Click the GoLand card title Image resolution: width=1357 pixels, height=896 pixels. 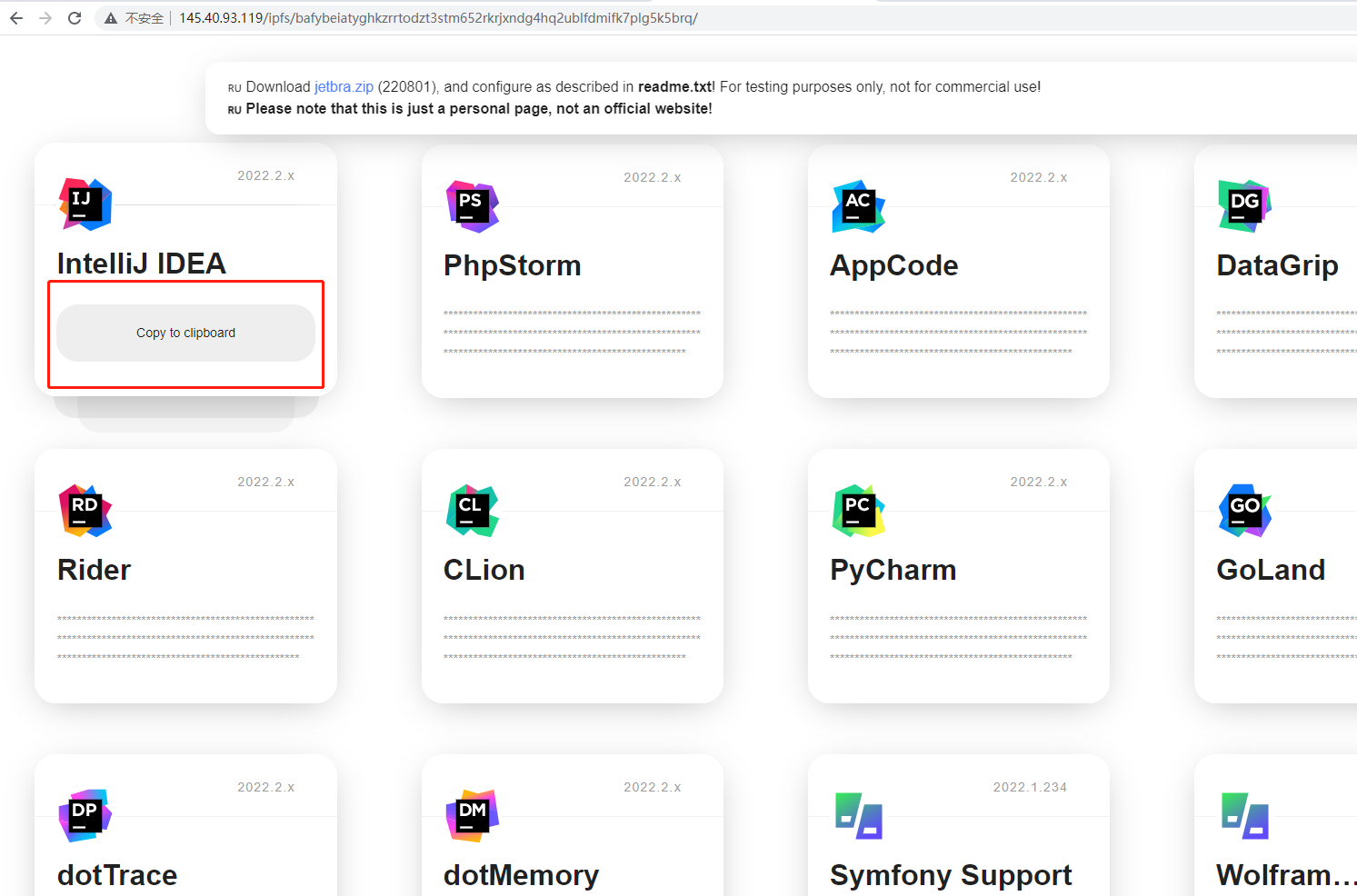1271,570
